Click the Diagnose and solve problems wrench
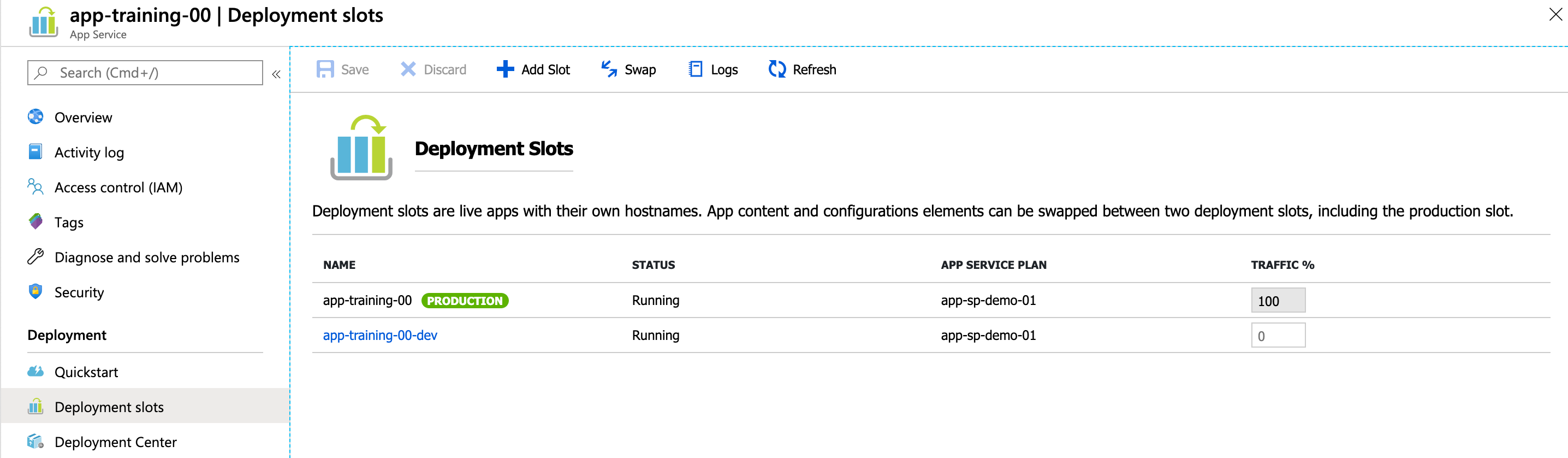Image resolution: width=1568 pixels, height=458 pixels. 36,257
